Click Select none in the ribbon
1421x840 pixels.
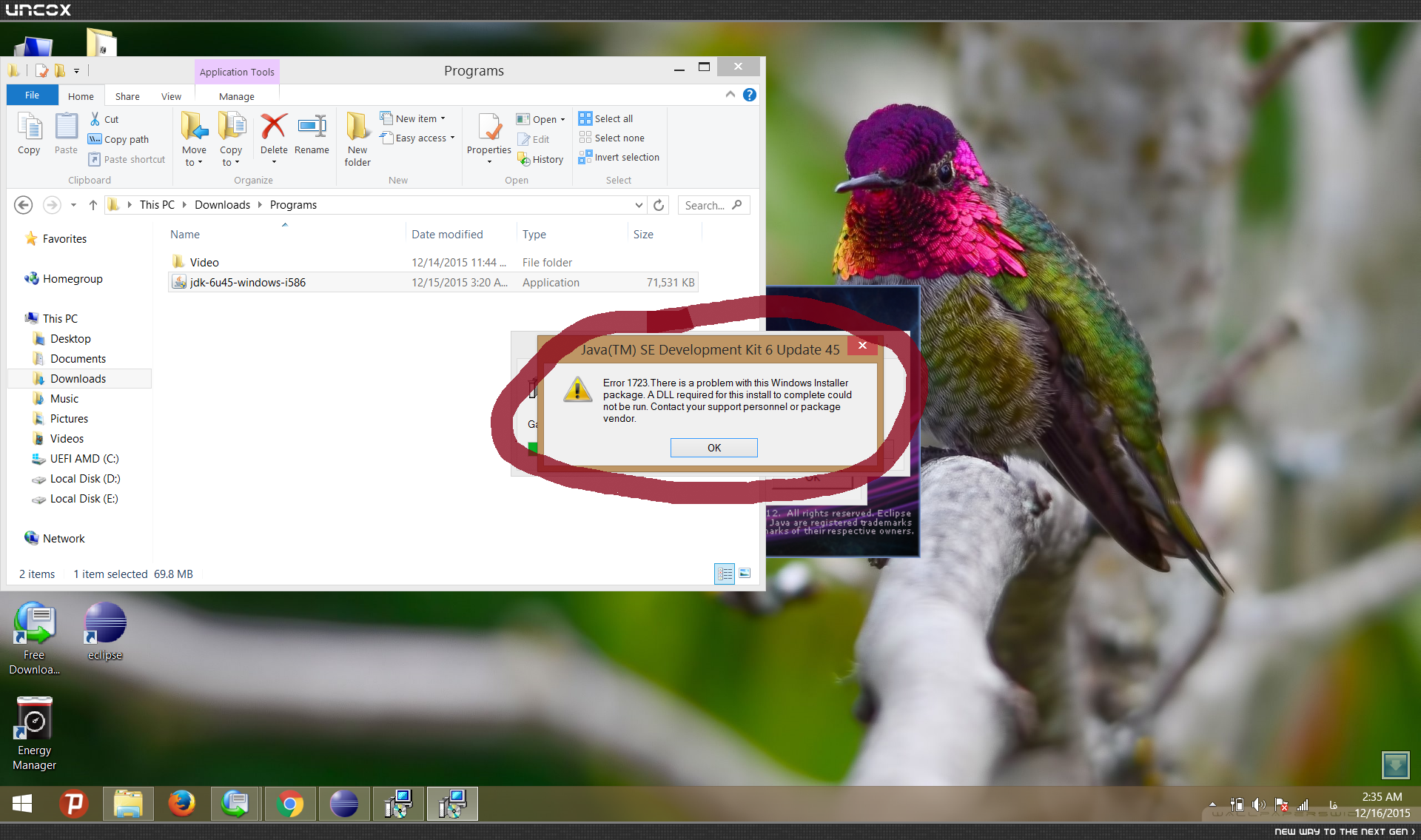click(x=612, y=138)
